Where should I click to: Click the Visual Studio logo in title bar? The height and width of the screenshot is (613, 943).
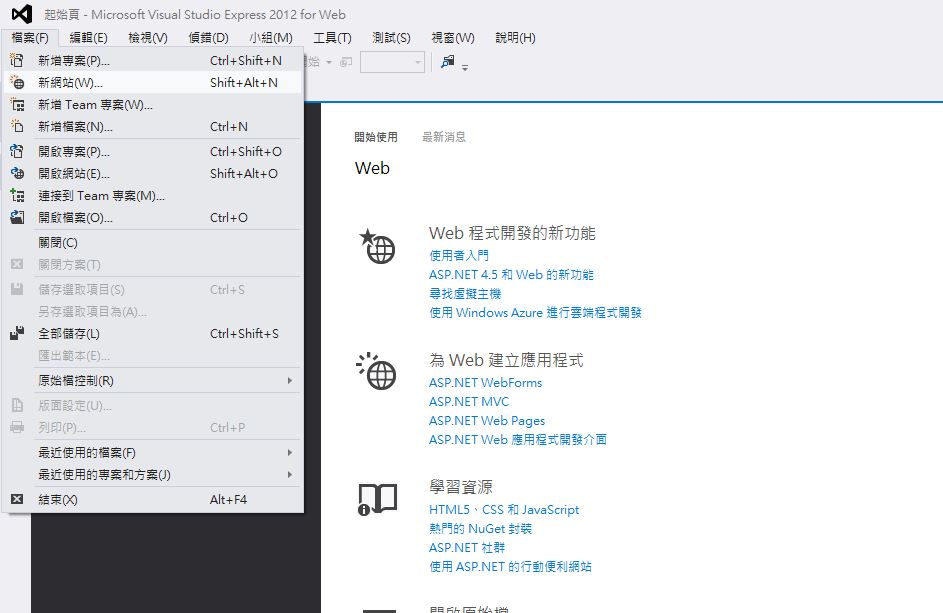coord(22,14)
